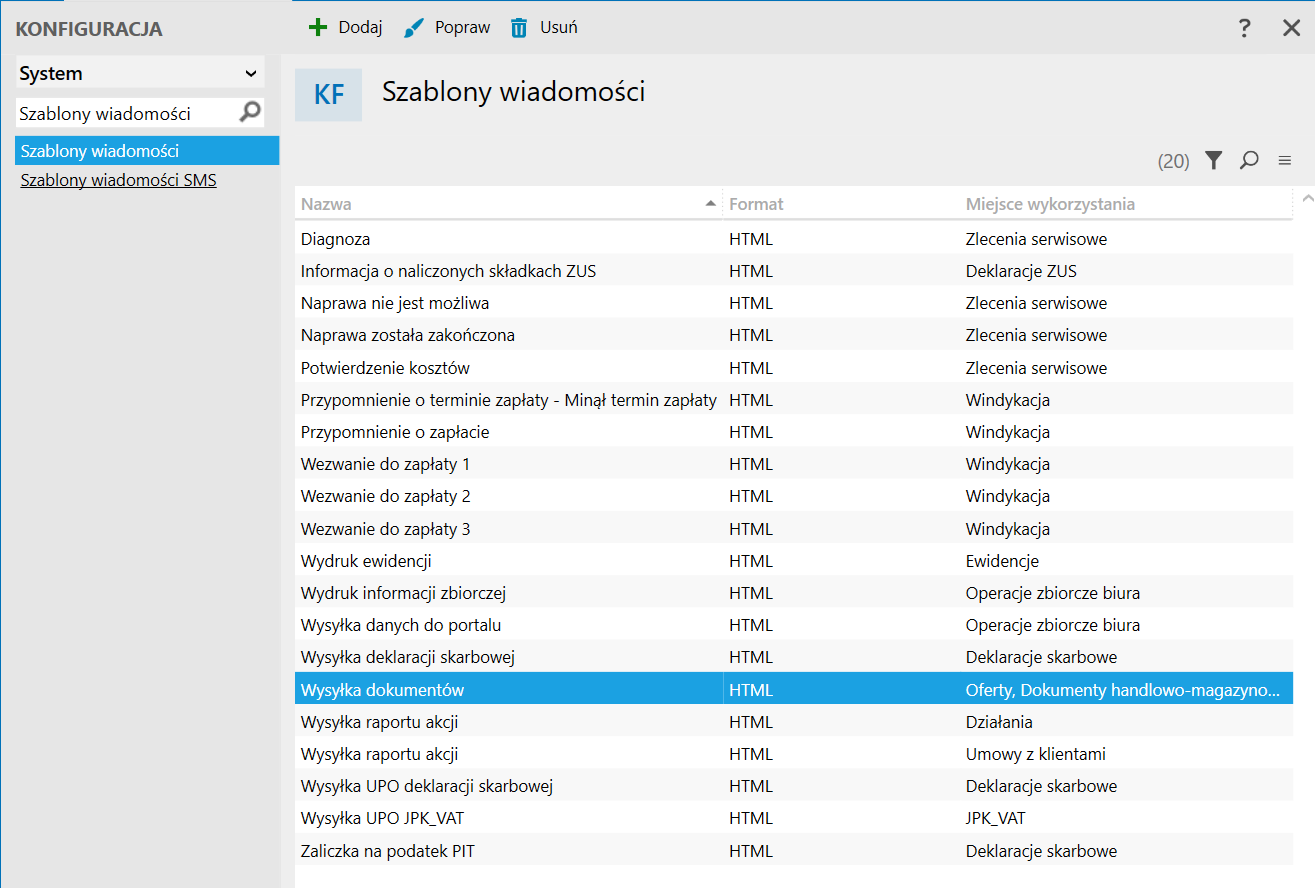The height and width of the screenshot is (888, 1315).
Task: Open help with the question mark icon
Action: point(1244,28)
